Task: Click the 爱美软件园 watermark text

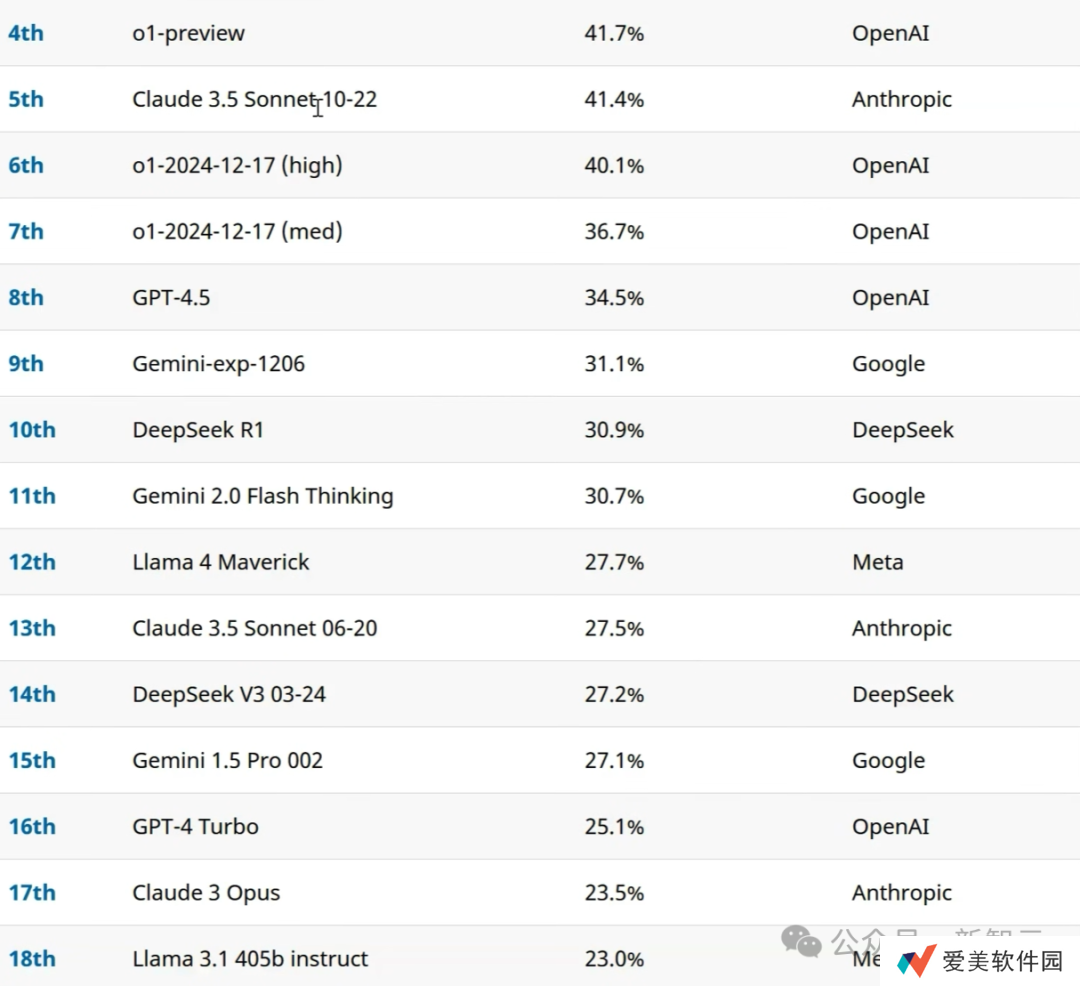Action: coord(1002,962)
